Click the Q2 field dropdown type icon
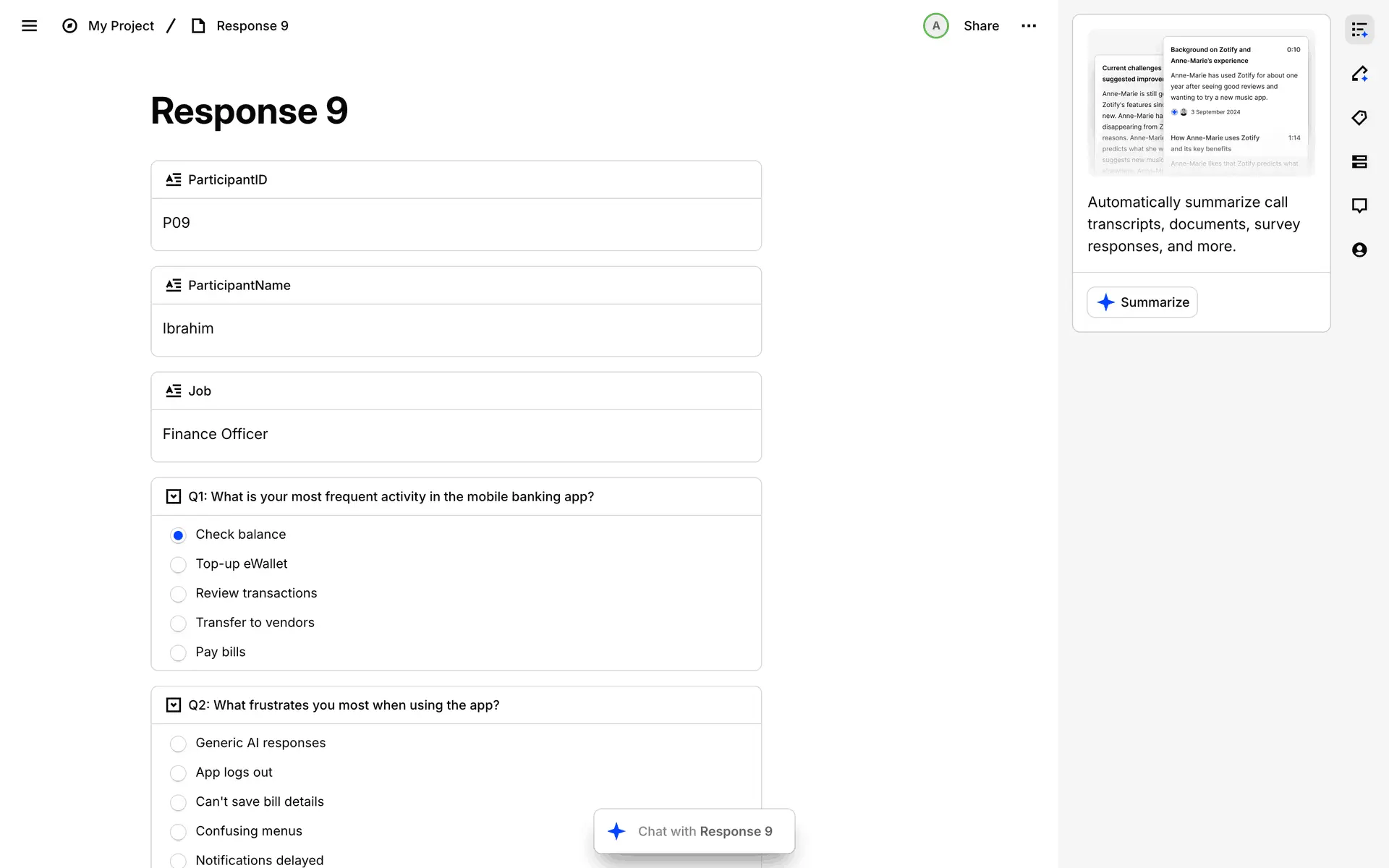The height and width of the screenshot is (868, 1389). pyautogui.click(x=174, y=705)
